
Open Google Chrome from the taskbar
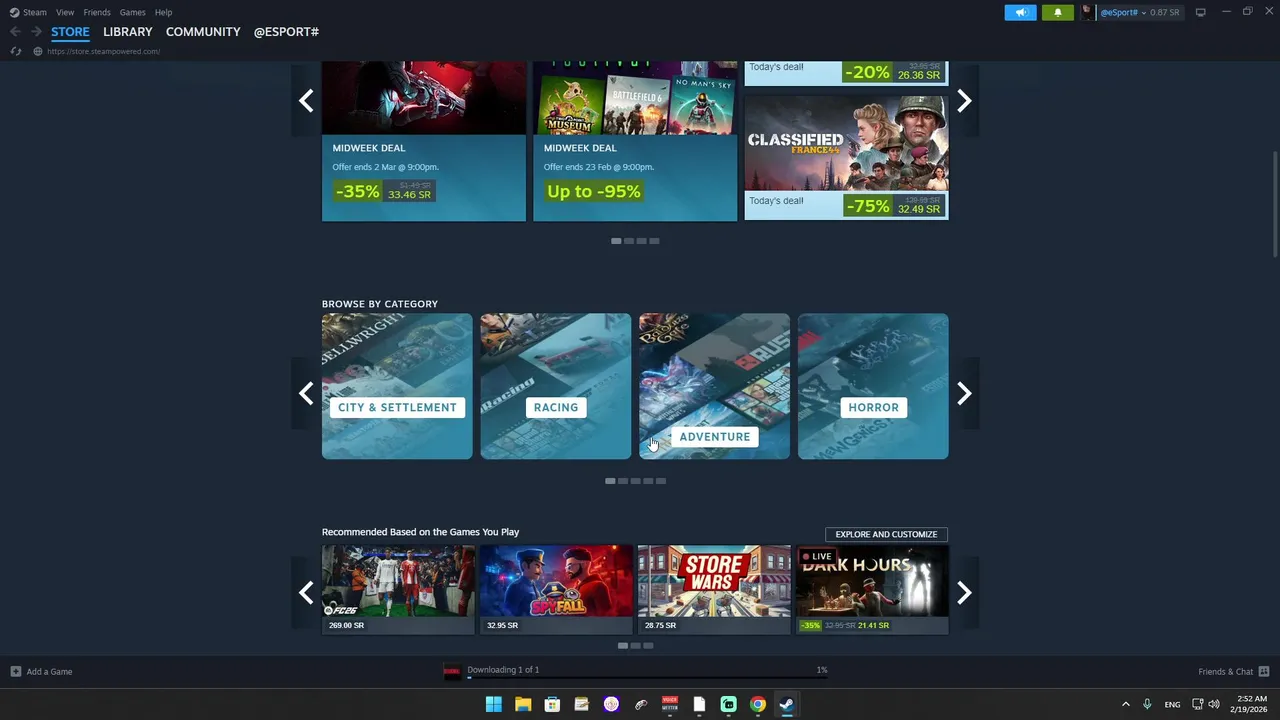pos(758,704)
